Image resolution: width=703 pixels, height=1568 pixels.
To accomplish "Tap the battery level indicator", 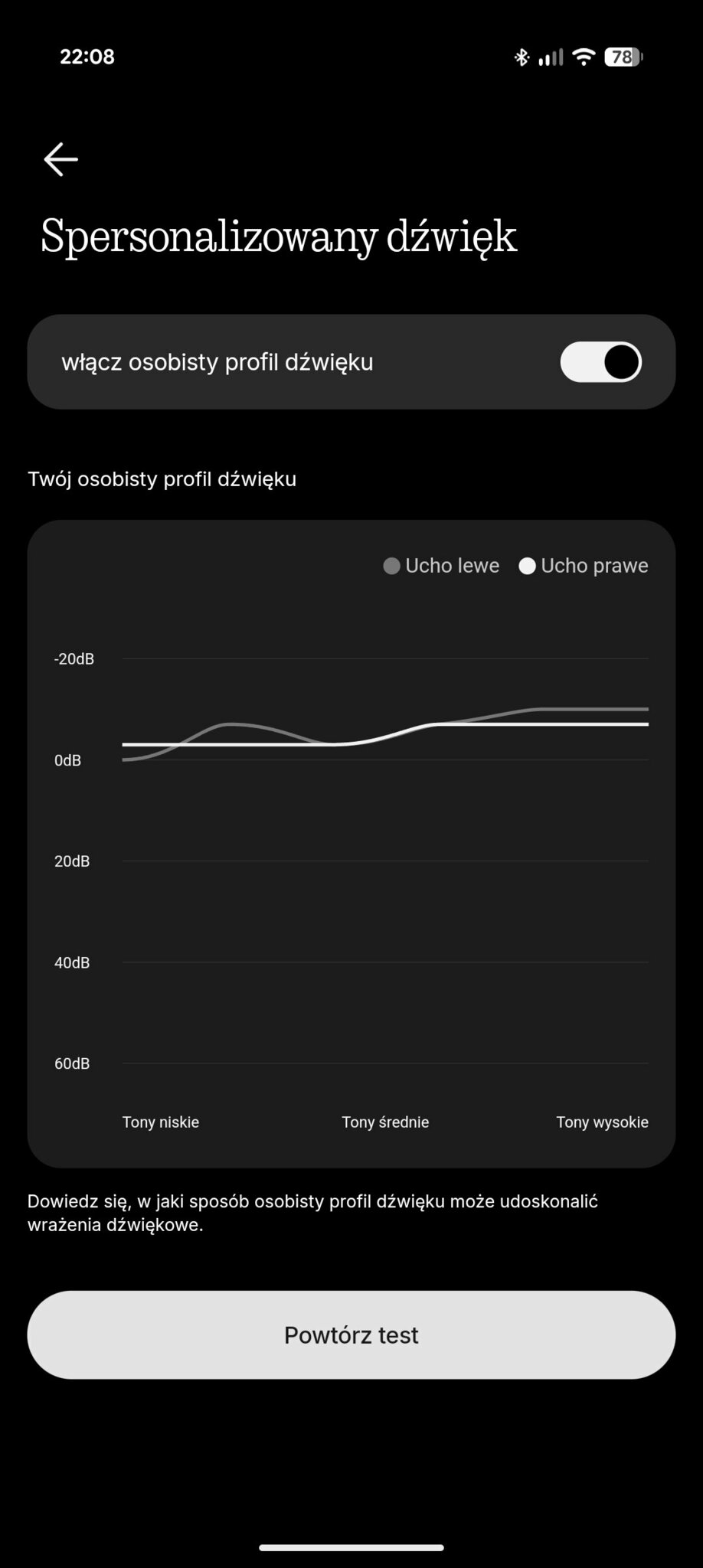I will (x=623, y=57).
